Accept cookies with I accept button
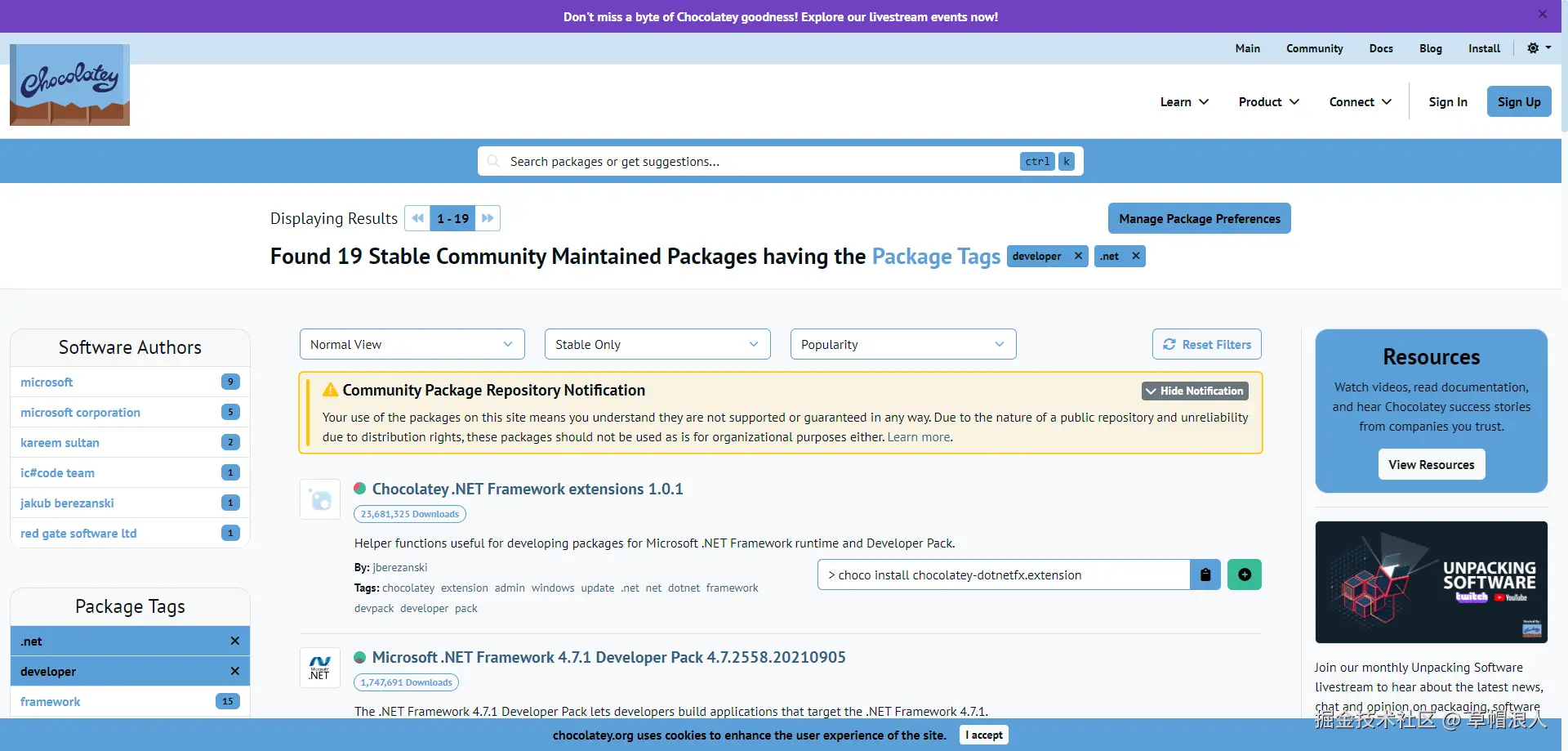The image size is (1568, 751). pyautogui.click(x=984, y=735)
